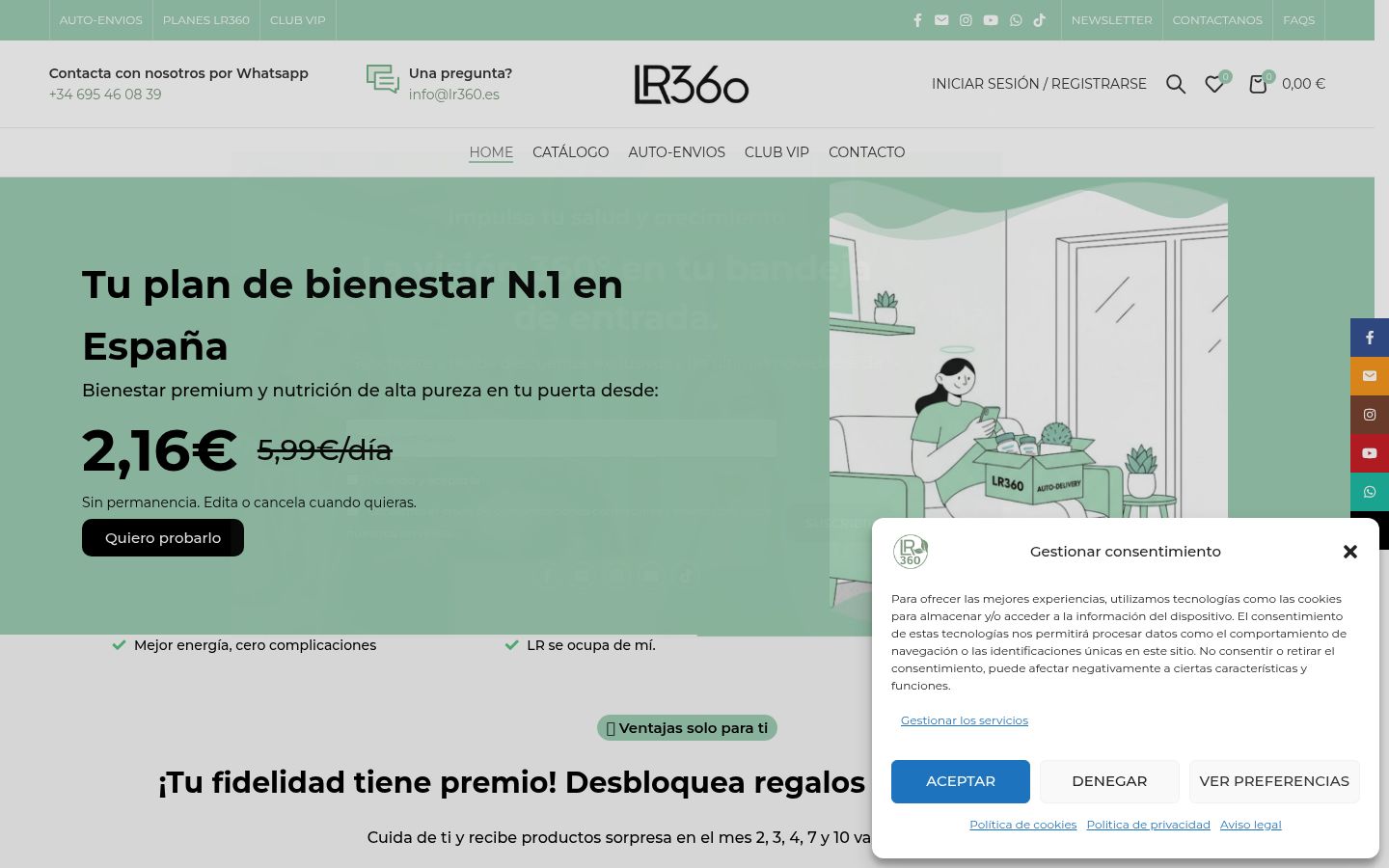Image resolution: width=1389 pixels, height=868 pixels.
Task: Open Política de privacidad link
Action: [1148, 825]
